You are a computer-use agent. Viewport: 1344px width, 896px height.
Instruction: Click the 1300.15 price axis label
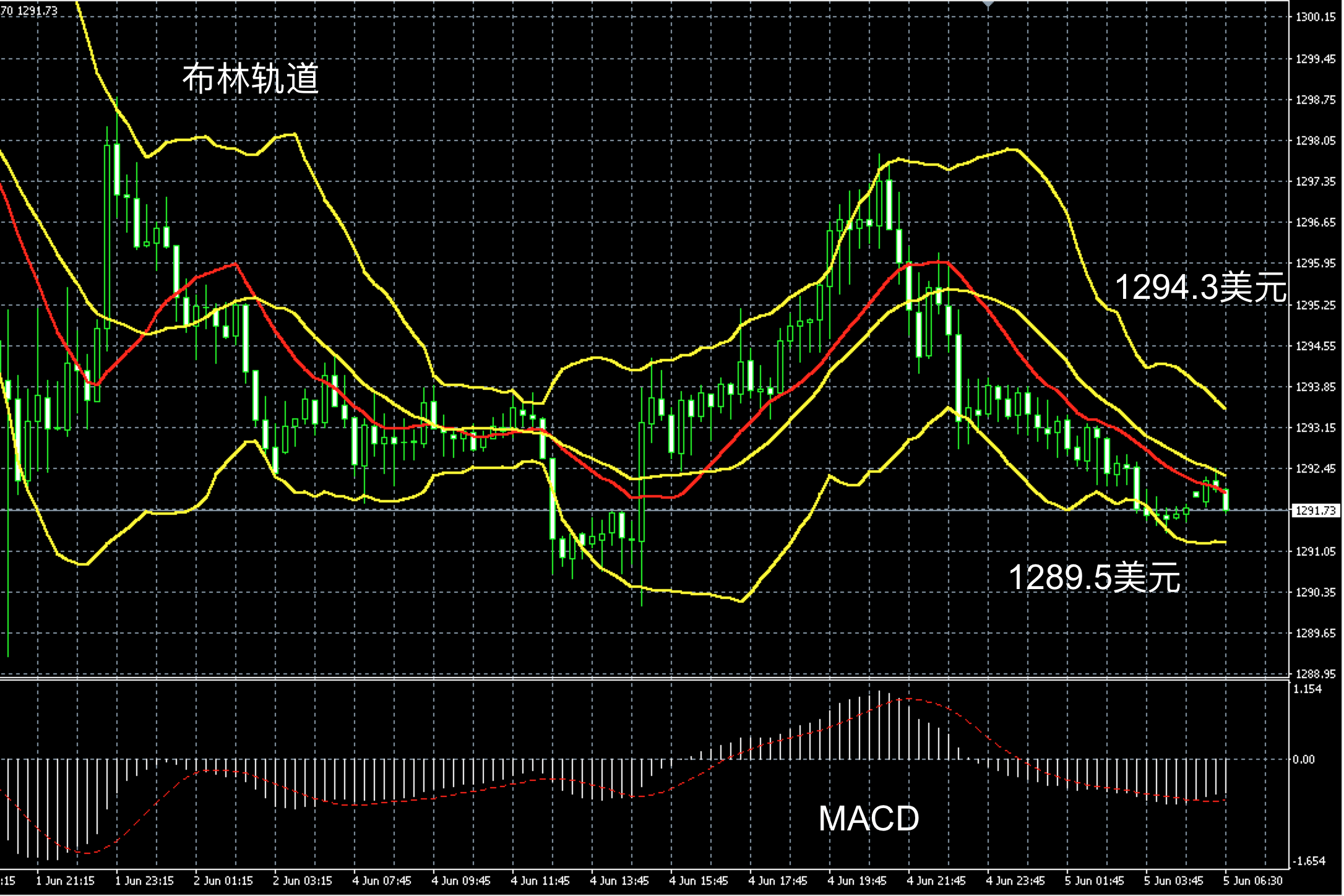tap(1316, 17)
